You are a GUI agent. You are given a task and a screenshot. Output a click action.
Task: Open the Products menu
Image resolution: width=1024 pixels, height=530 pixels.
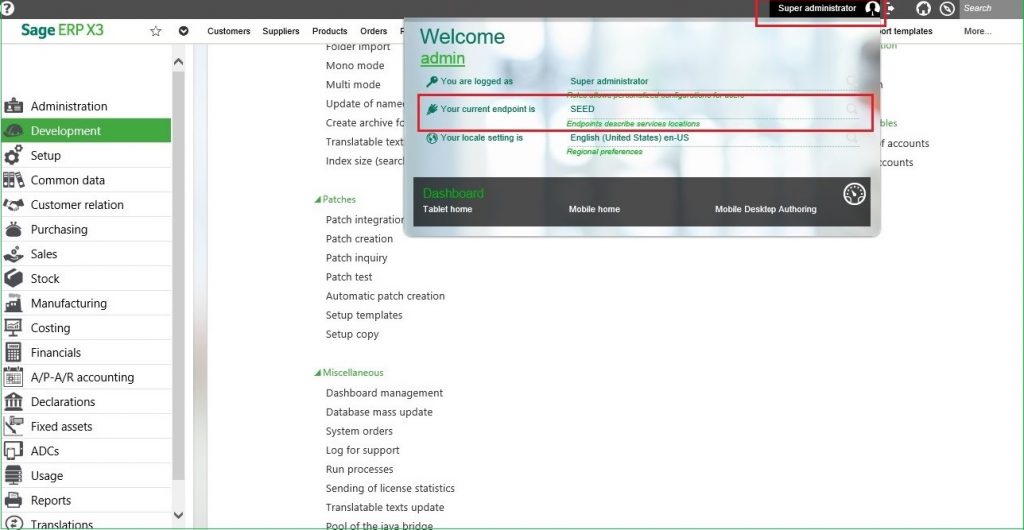330,31
